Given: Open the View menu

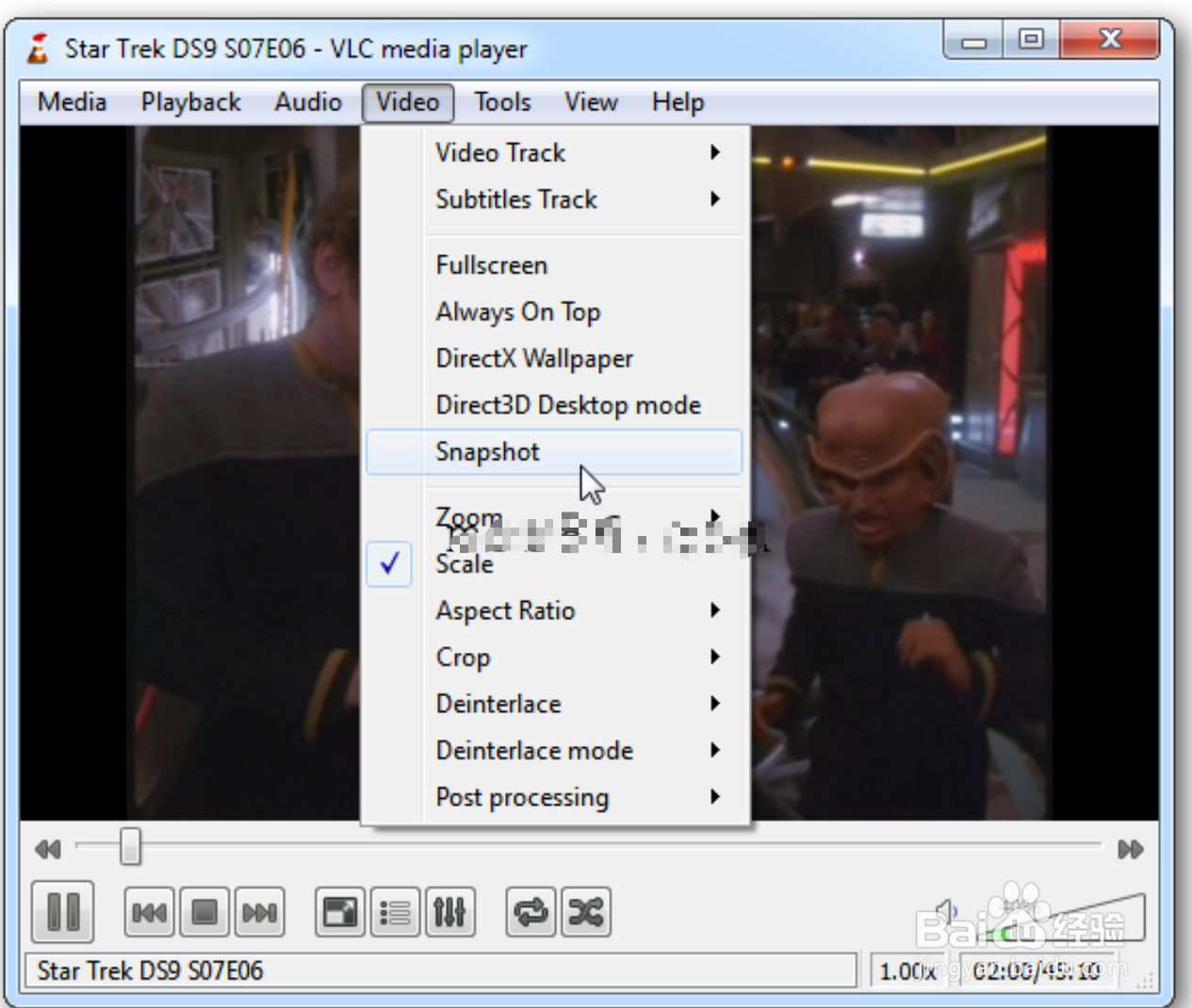Looking at the screenshot, I should coord(591,102).
